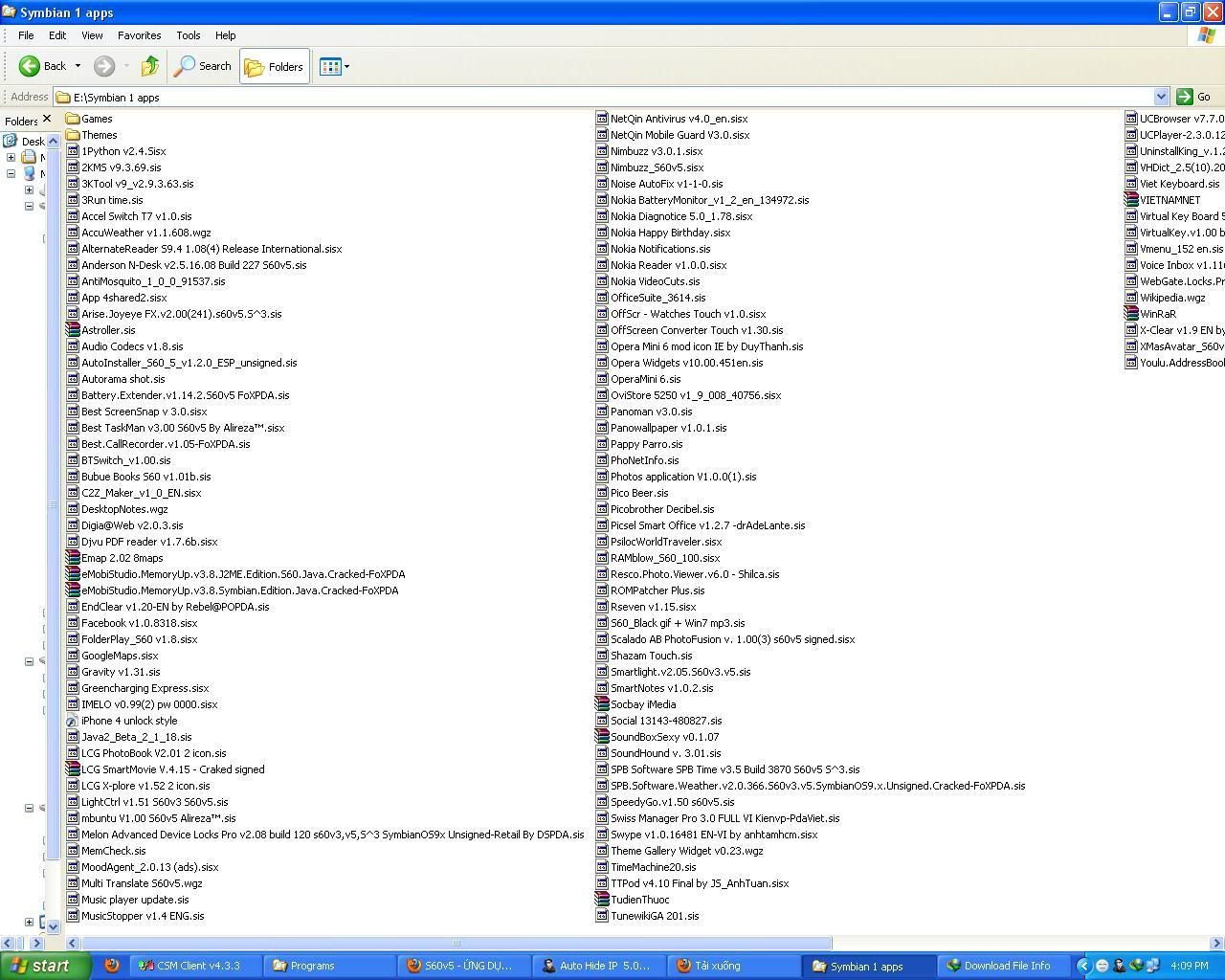Select the Emap 2.02 8maps archive icon
This screenshot has width=1225, height=980.
[x=73, y=558]
